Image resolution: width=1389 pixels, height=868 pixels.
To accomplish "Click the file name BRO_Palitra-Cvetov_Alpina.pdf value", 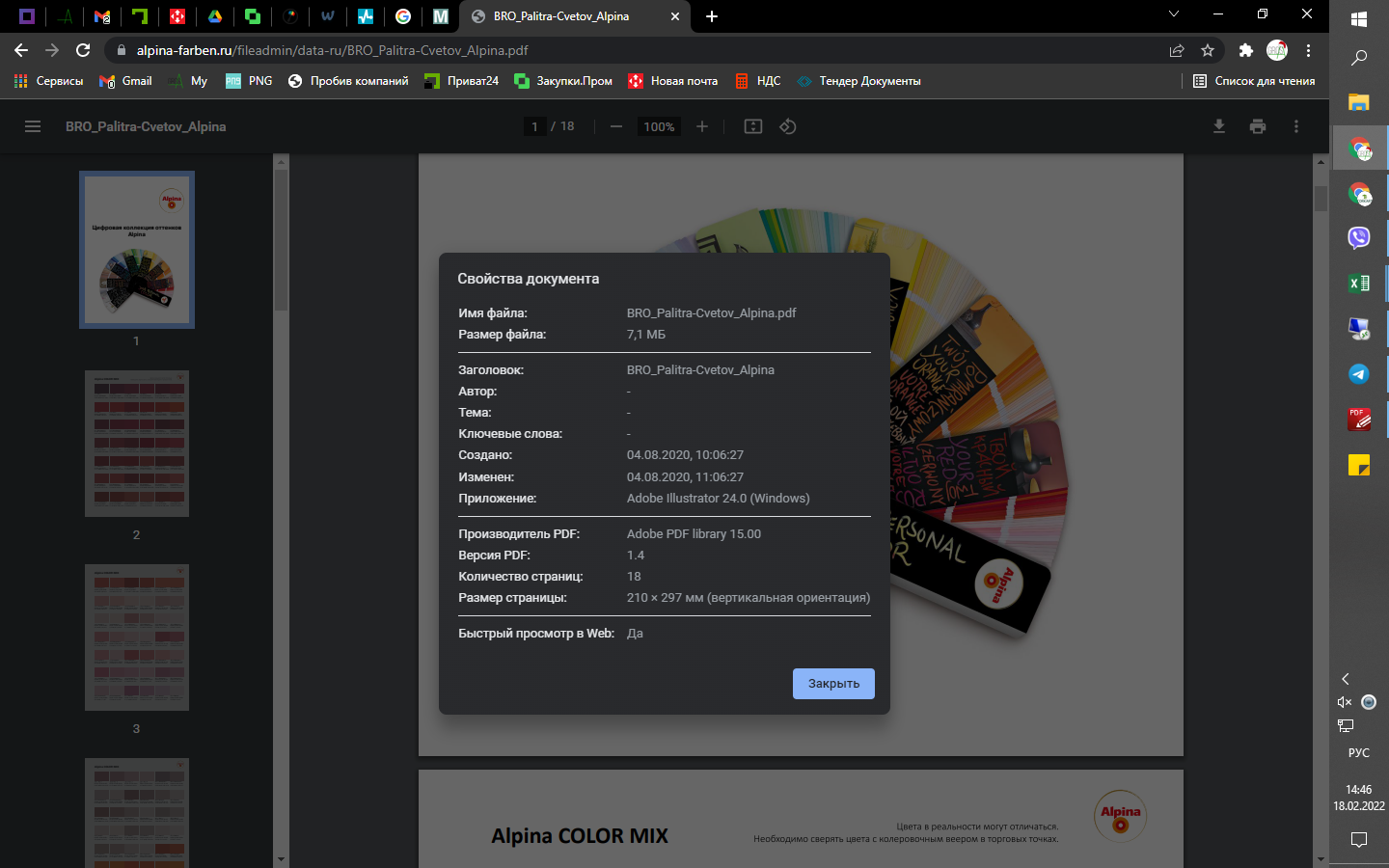I will pos(712,312).
